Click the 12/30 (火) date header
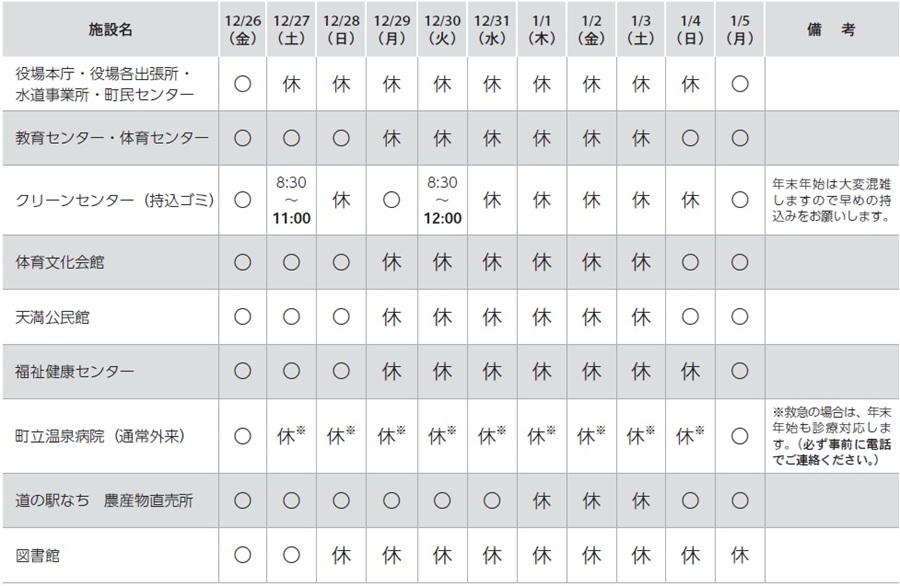The height and width of the screenshot is (586, 900). pos(441,30)
